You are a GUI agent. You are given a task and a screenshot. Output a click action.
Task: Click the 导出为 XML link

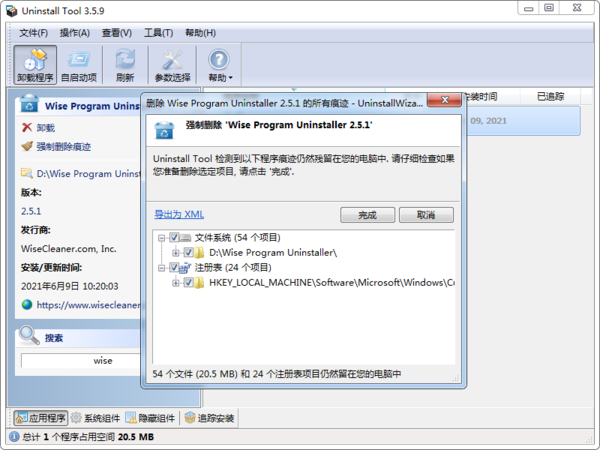(179, 214)
